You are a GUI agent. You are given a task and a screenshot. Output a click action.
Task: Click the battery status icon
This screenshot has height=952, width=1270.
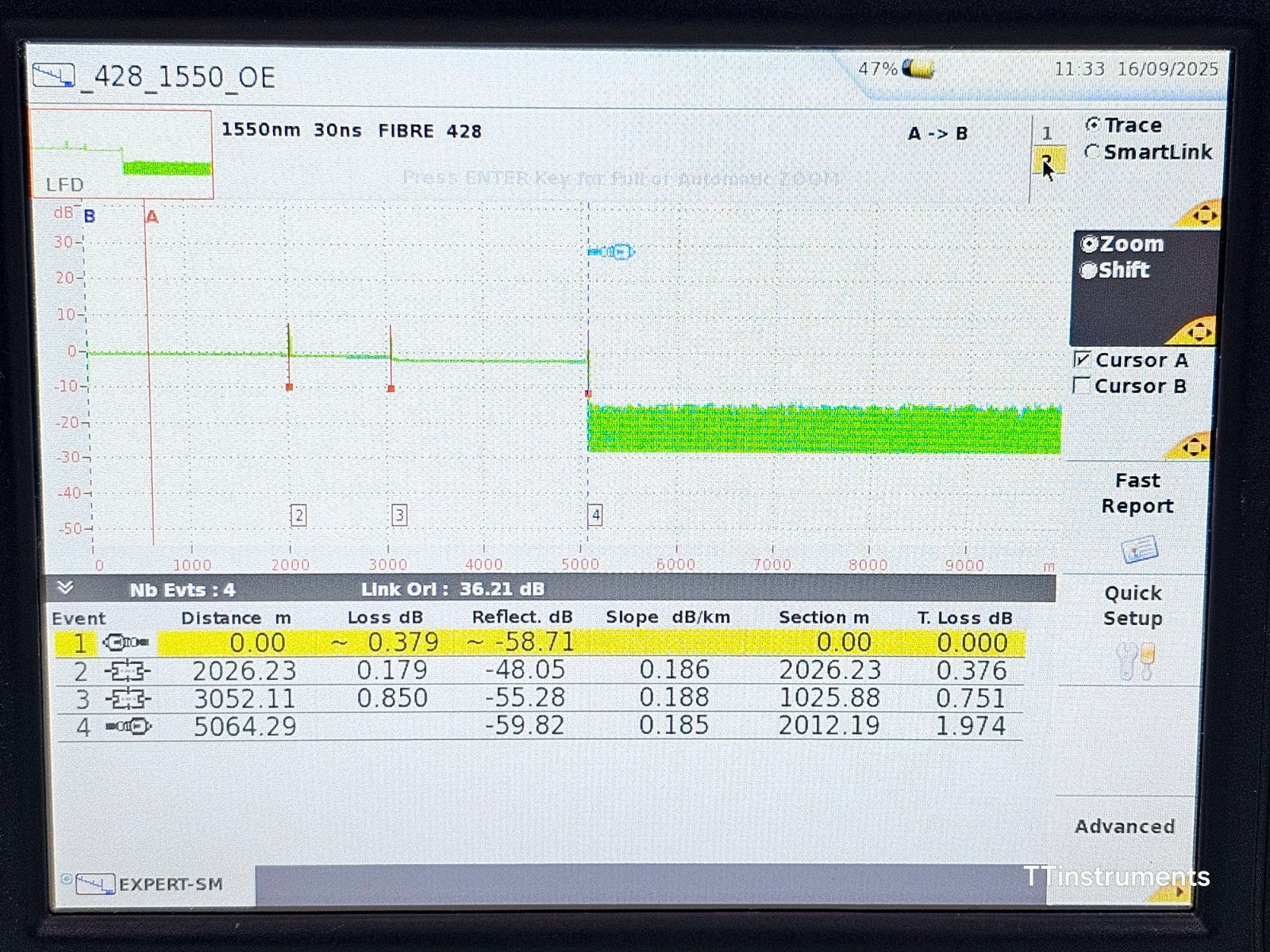pyautogui.click(x=919, y=70)
